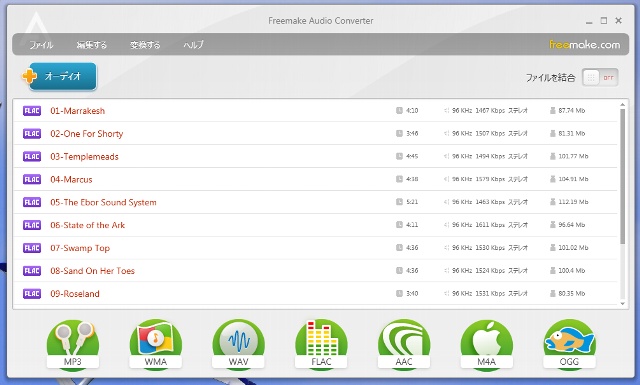Click file size icon of 07-Swamp Top
Screen dimensions: 640x385
[x=553, y=247]
